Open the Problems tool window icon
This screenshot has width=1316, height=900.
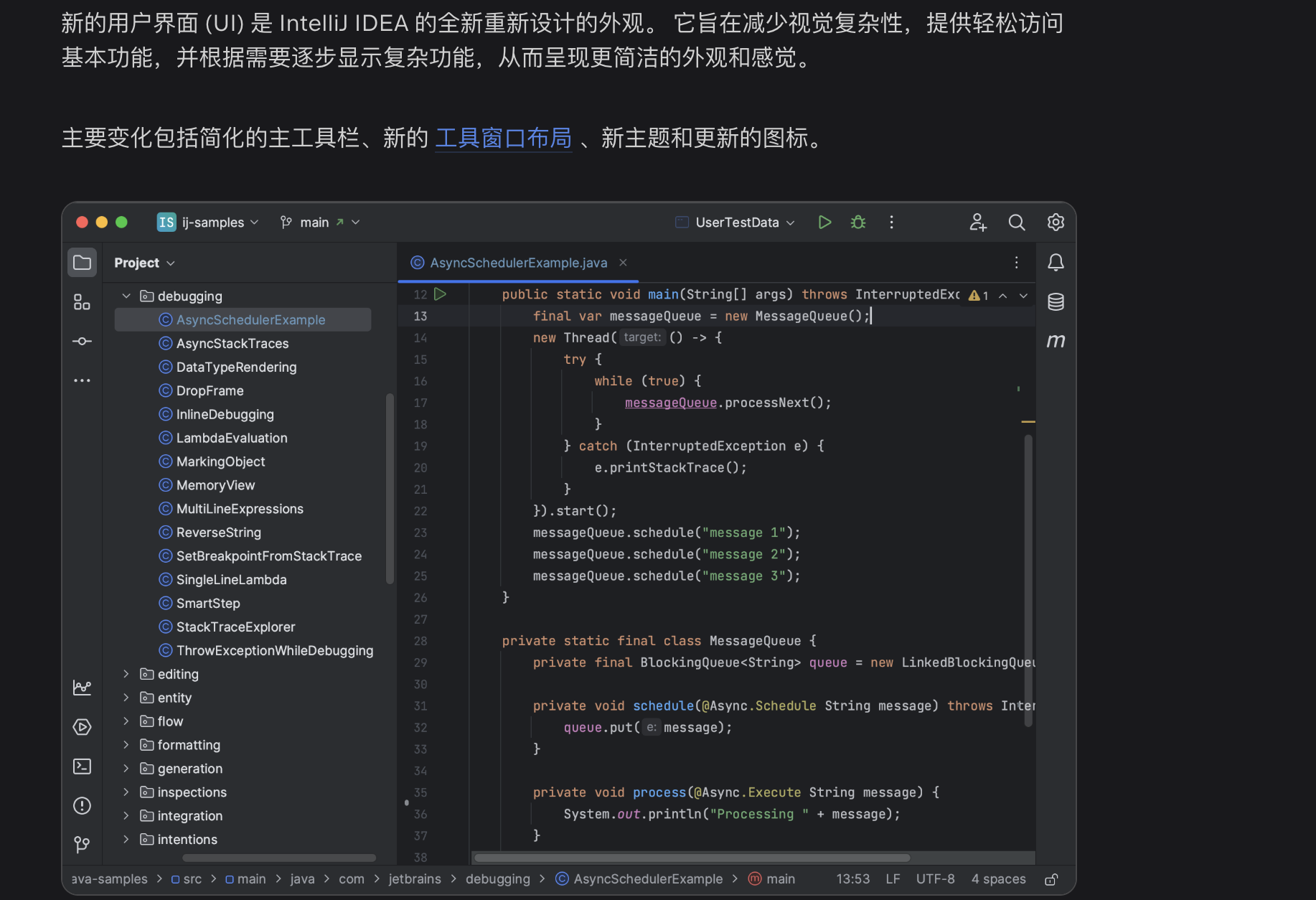point(82,805)
